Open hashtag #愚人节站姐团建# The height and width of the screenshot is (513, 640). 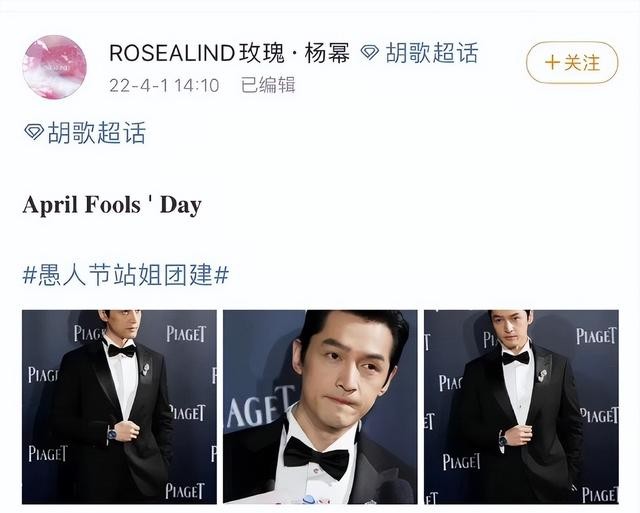tap(126, 275)
